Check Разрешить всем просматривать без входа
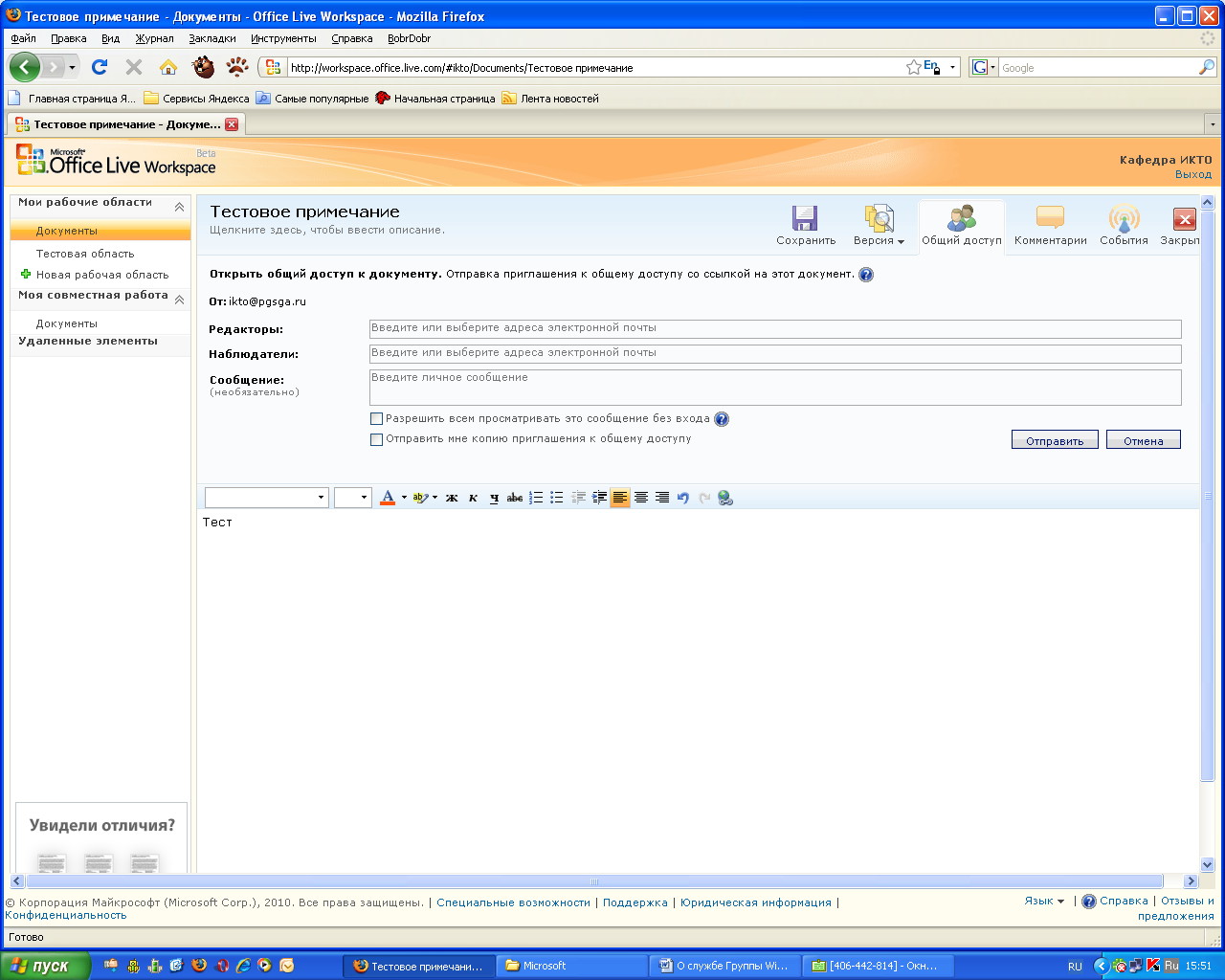Viewport: 1225px width, 980px height. point(376,419)
